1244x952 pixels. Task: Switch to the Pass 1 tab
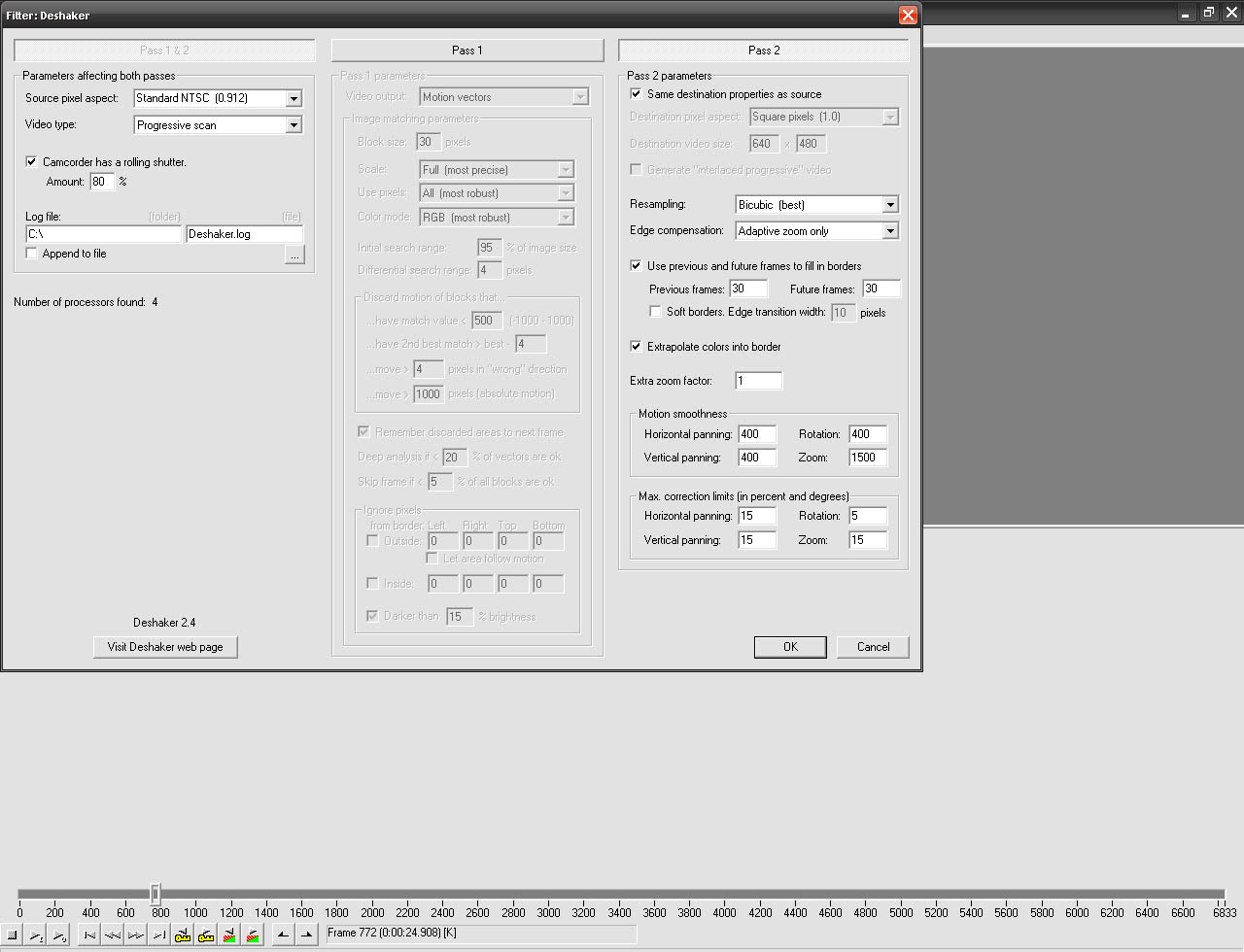[x=467, y=51]
